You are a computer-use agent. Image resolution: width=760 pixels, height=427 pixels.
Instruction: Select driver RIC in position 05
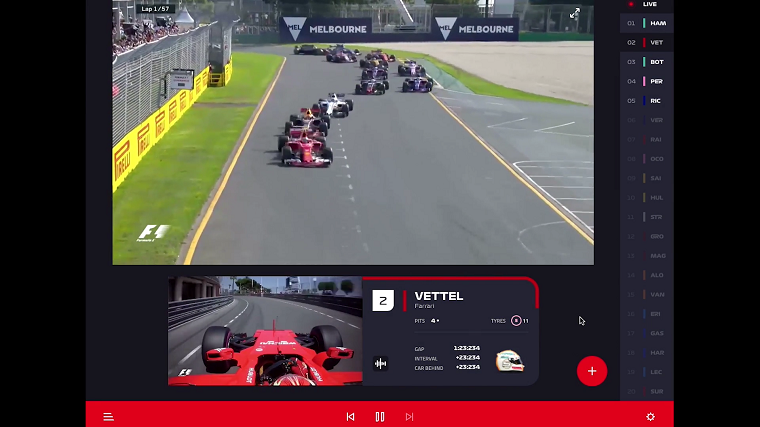[x=647, y=101]
